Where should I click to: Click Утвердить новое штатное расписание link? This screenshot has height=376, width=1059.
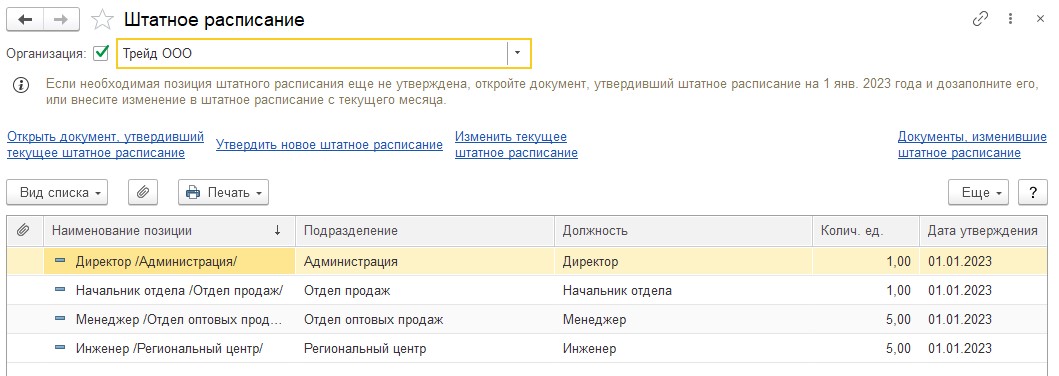330,144
